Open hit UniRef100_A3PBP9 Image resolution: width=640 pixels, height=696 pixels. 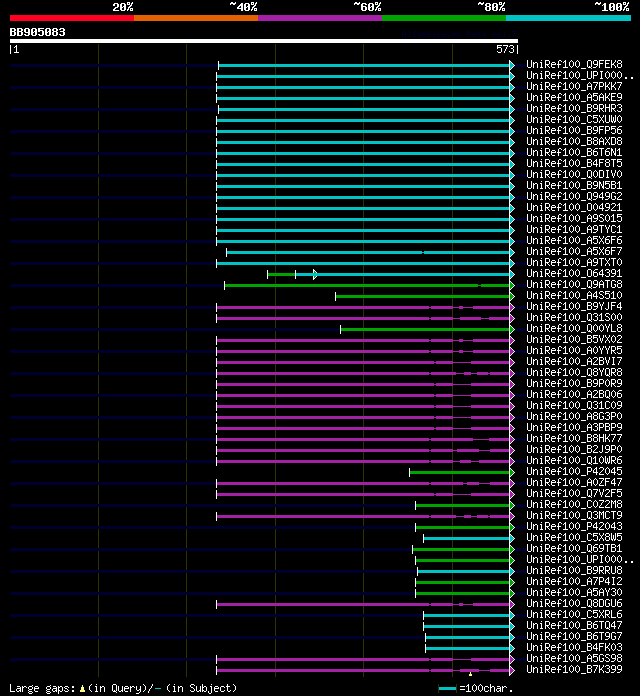(574, 427)
